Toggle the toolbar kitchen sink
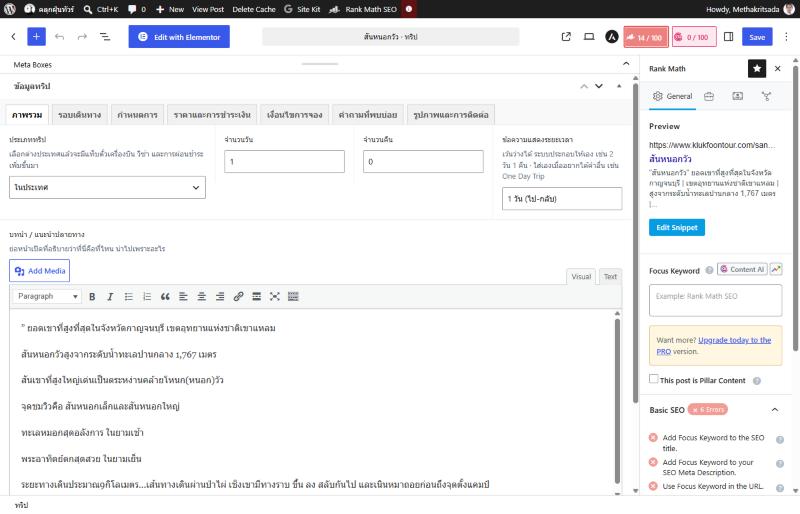The height and width of the screenshot is (514, 800). [293, 297]
